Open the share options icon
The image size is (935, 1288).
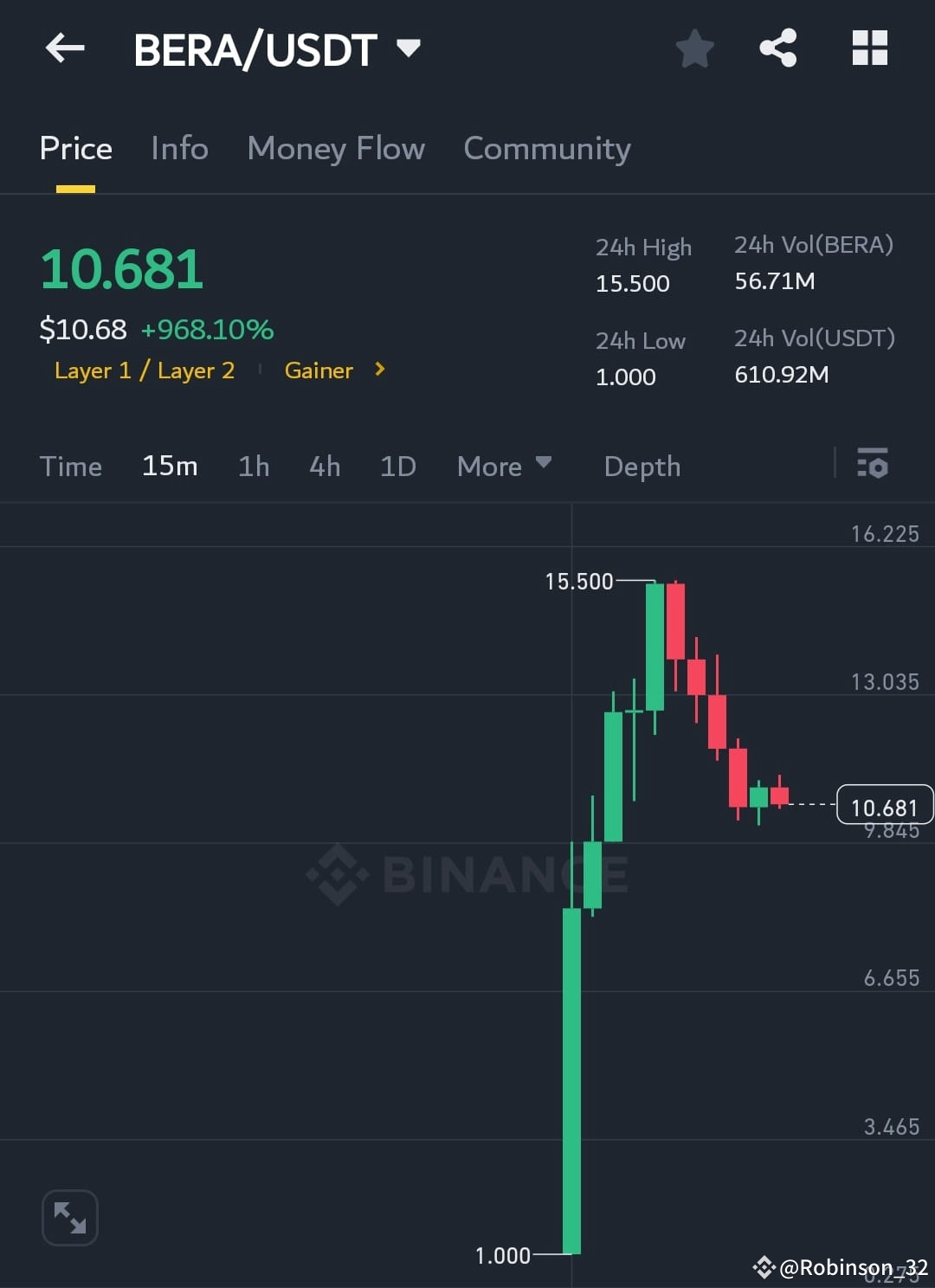[778, 48]
